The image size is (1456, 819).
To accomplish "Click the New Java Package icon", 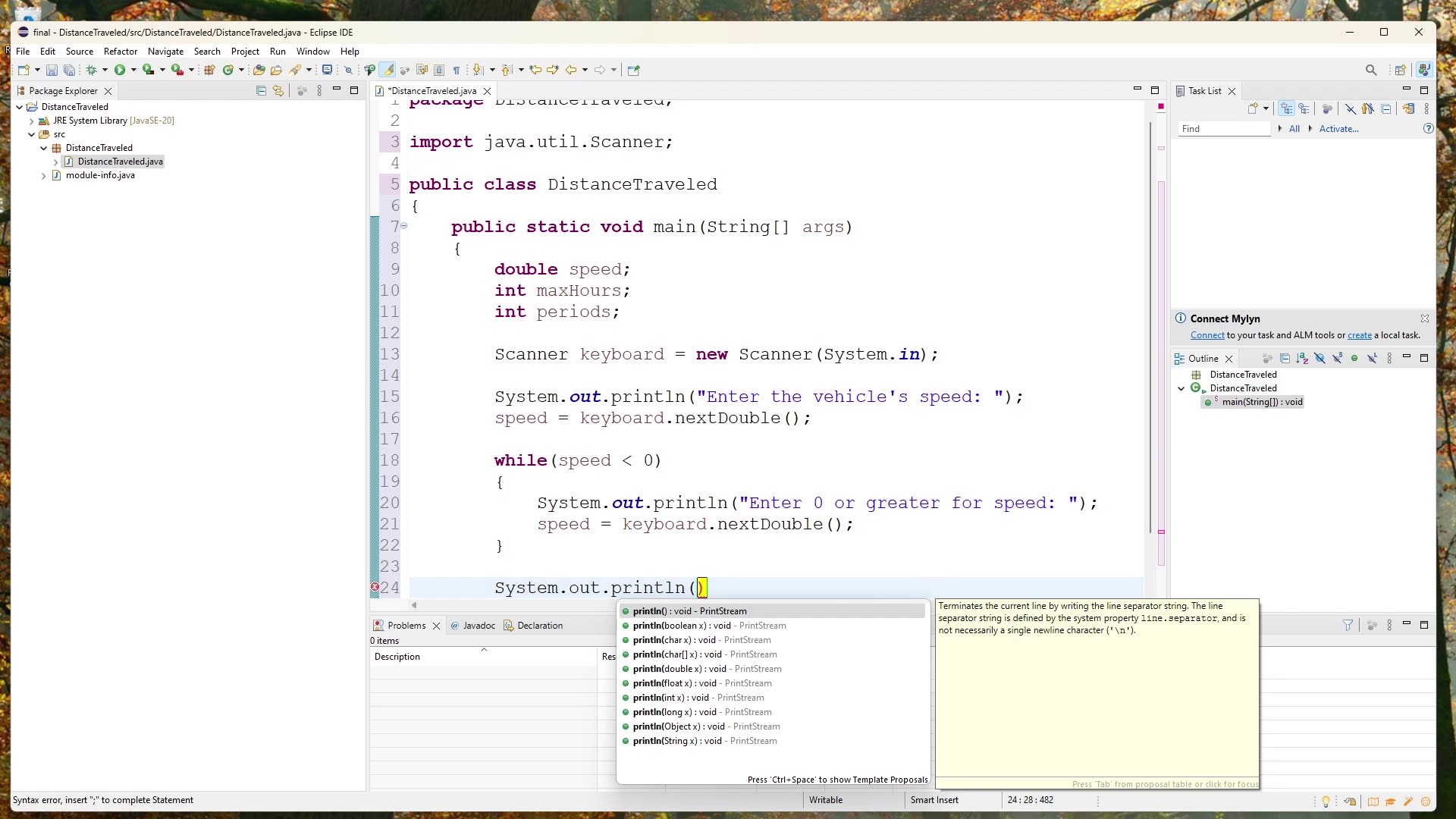I will coord(209,70).
